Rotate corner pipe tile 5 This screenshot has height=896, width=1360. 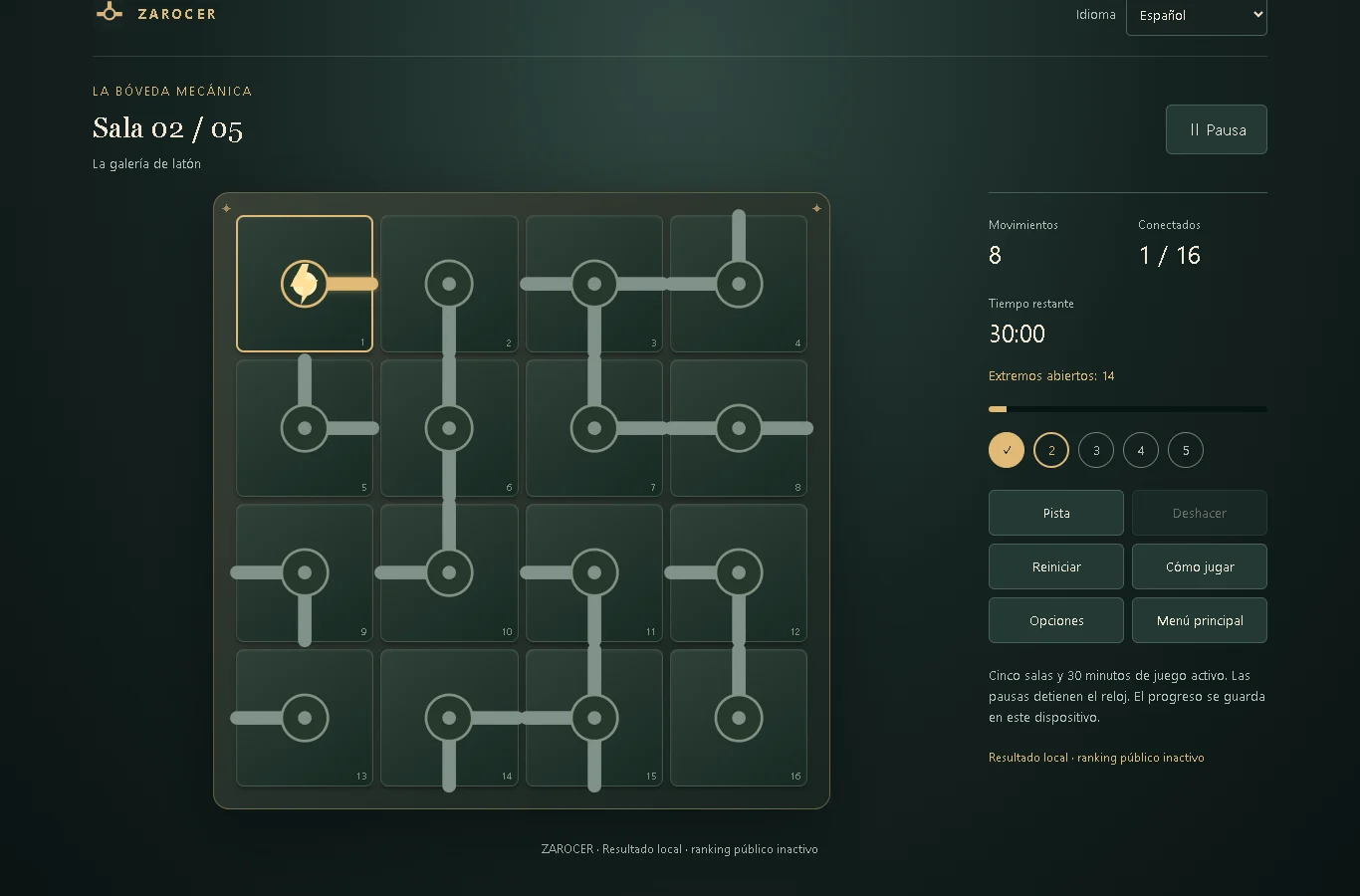coord(305,428)
